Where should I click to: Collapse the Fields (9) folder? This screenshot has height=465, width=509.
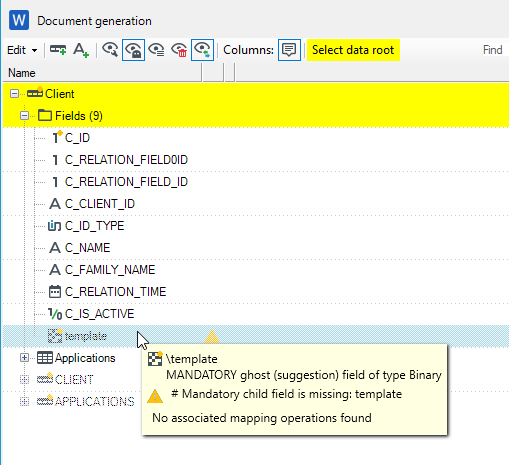pyautogui.click(x=24, y=116)
